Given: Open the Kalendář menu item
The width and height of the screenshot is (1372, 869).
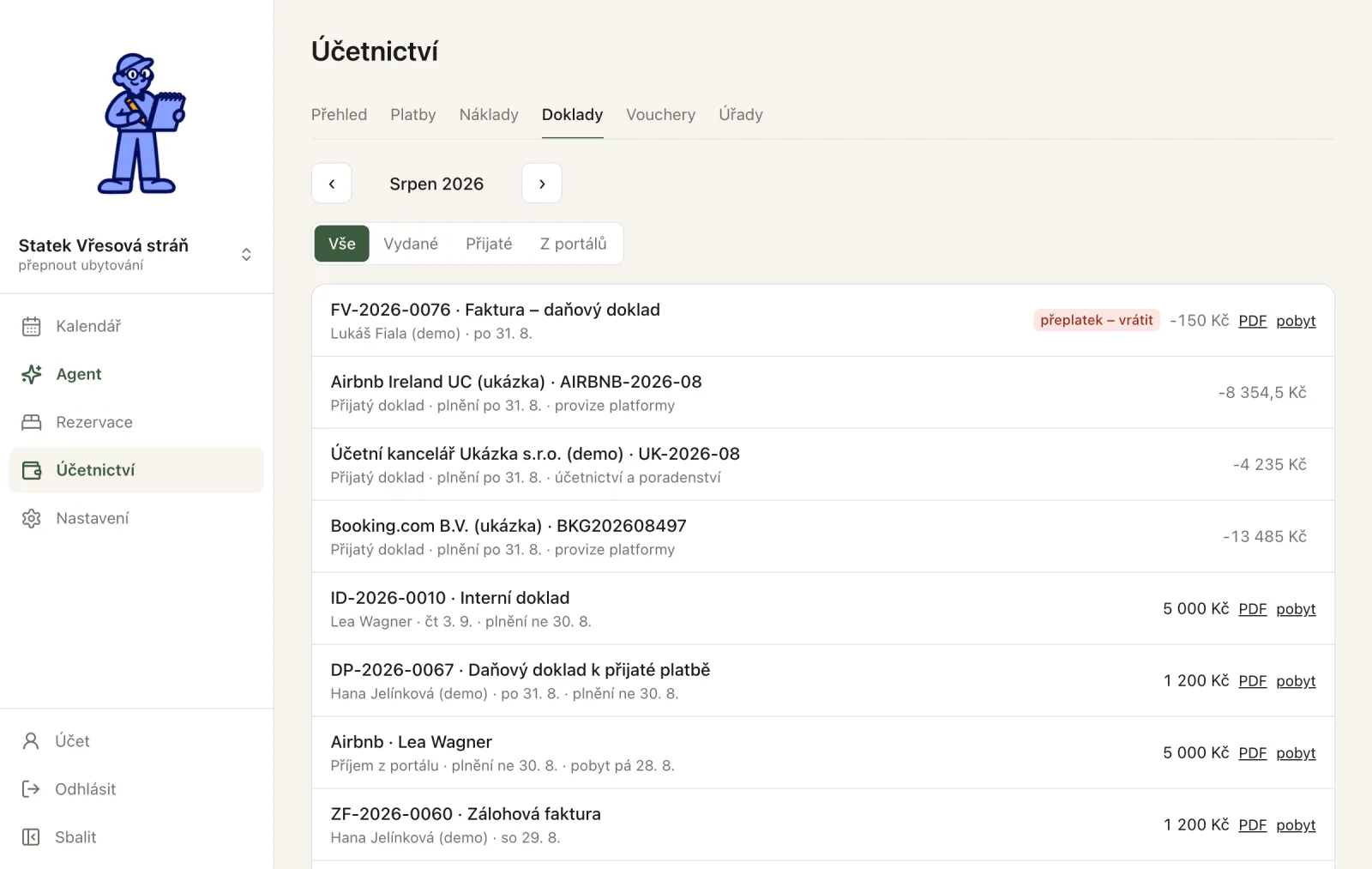Looking at the screenshot, I should tap(136, 326).
